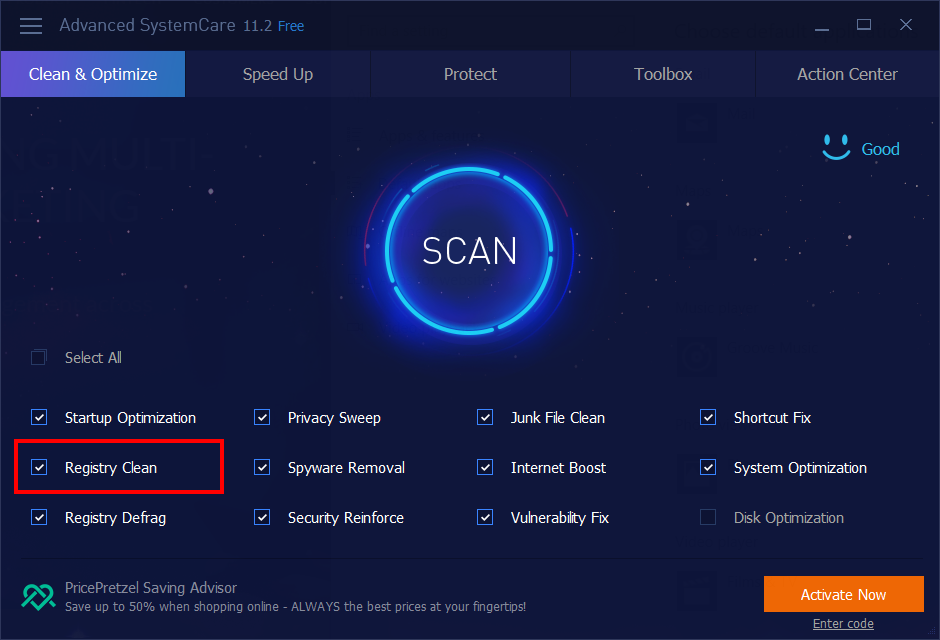Close the Advanced SystemCare window
This screenshot has height=640, width=940.
[x=906, y=26]
